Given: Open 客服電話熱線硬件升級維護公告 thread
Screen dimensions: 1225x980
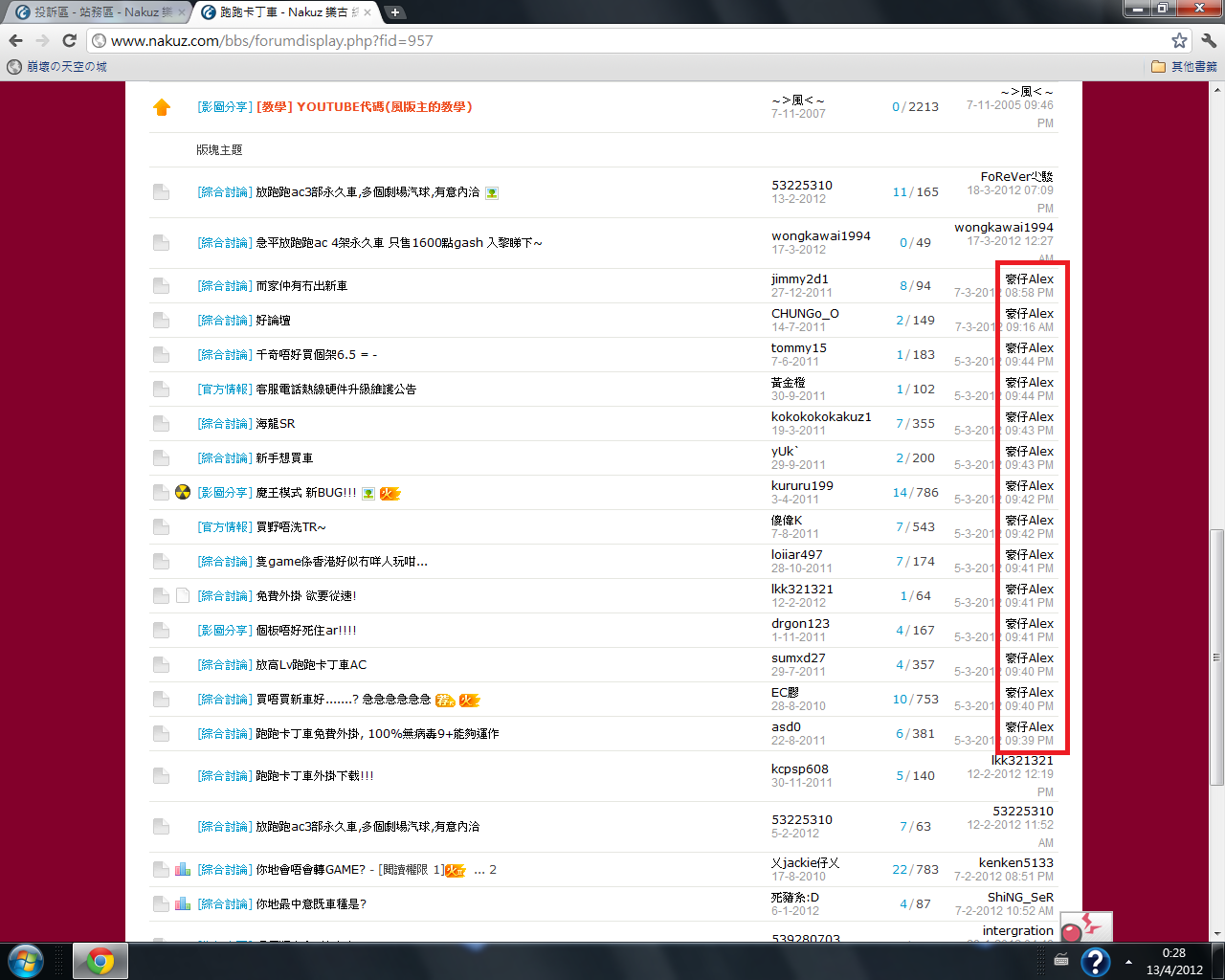Looking at the screenshot, I should [336, 389].
